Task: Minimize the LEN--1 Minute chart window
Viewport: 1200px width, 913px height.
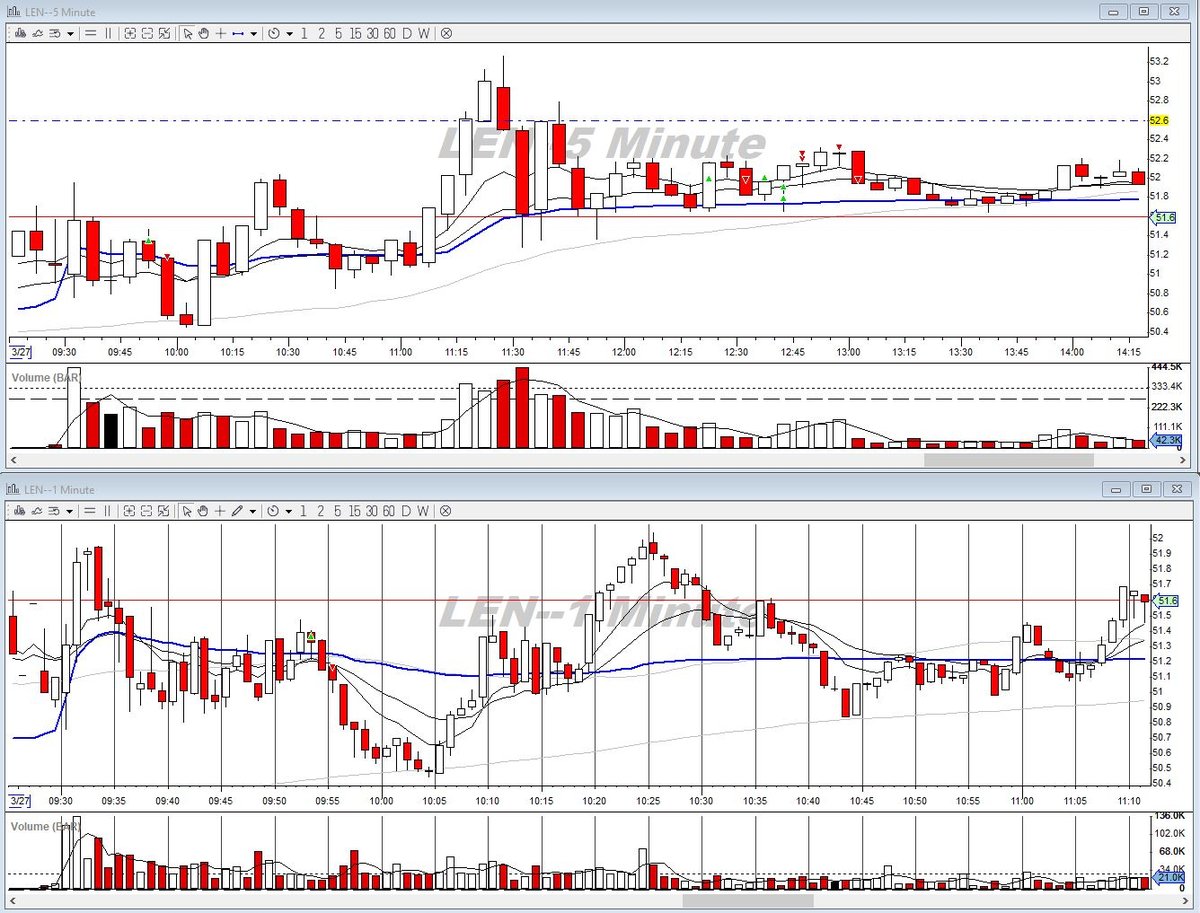Action: [x=1115, y=489]
